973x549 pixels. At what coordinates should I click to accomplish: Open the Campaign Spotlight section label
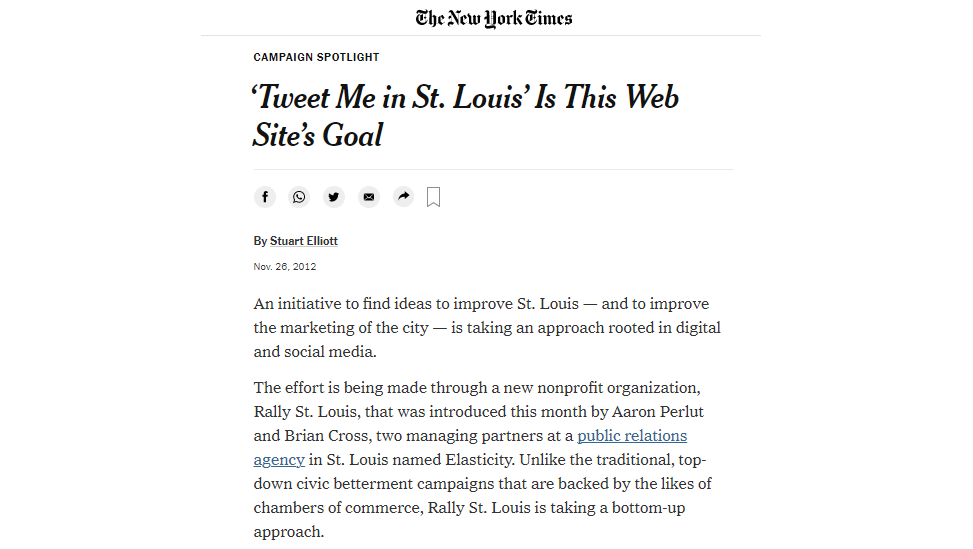(316, 57)
